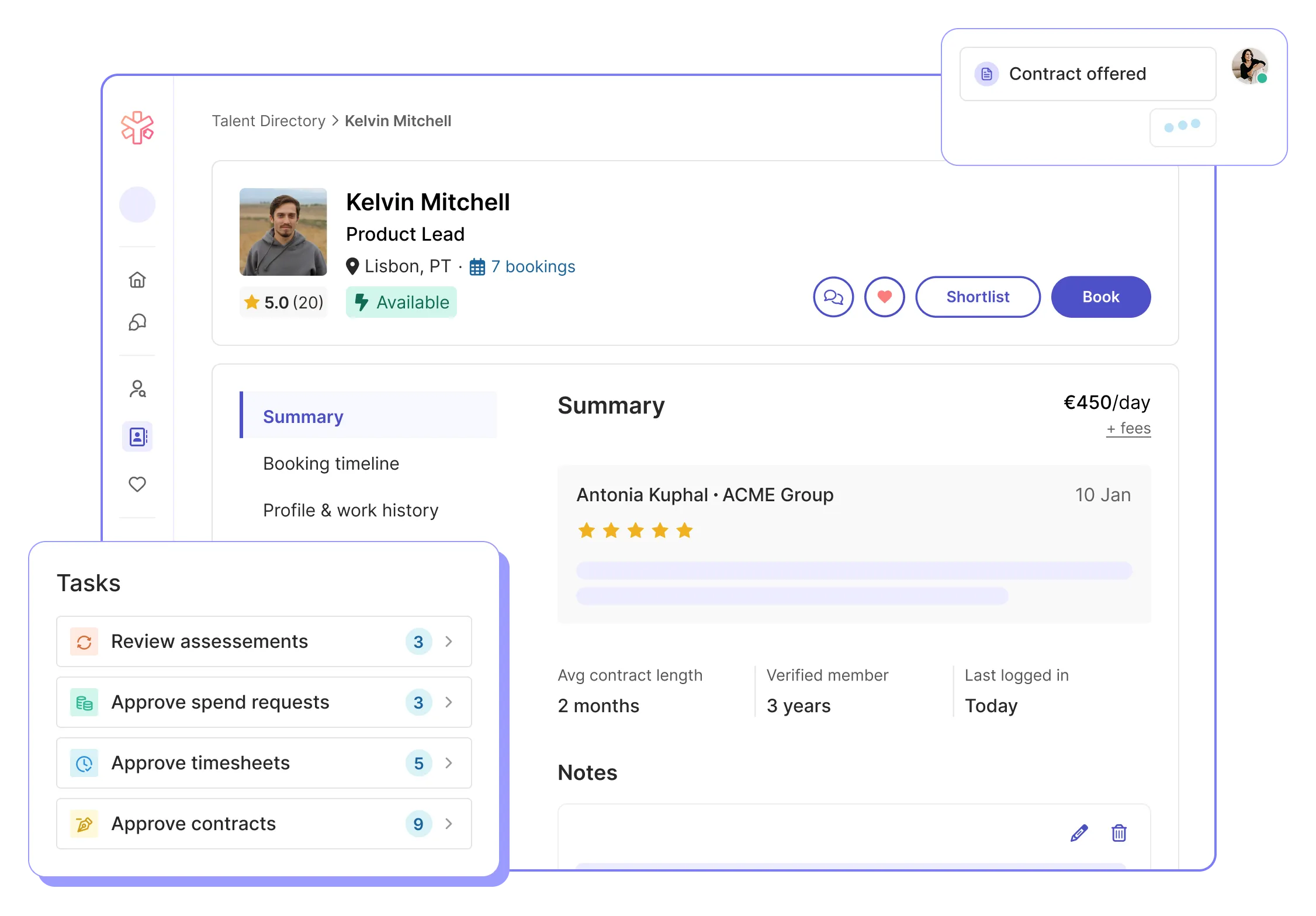Expand Approve contracts chevron
The image size is (1316, 916).
(x=449, y=824)
